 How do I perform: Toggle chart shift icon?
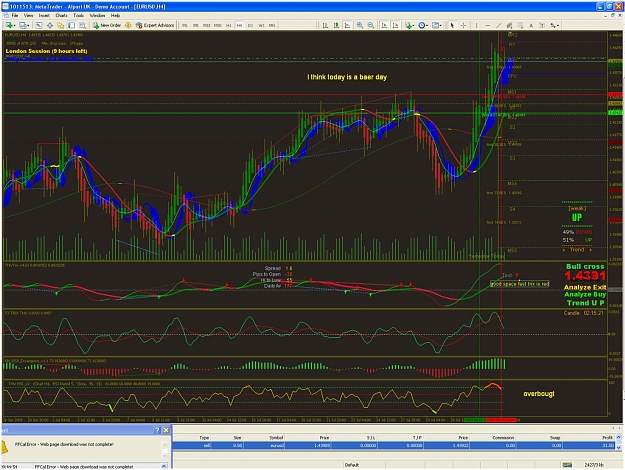(395, 25)
